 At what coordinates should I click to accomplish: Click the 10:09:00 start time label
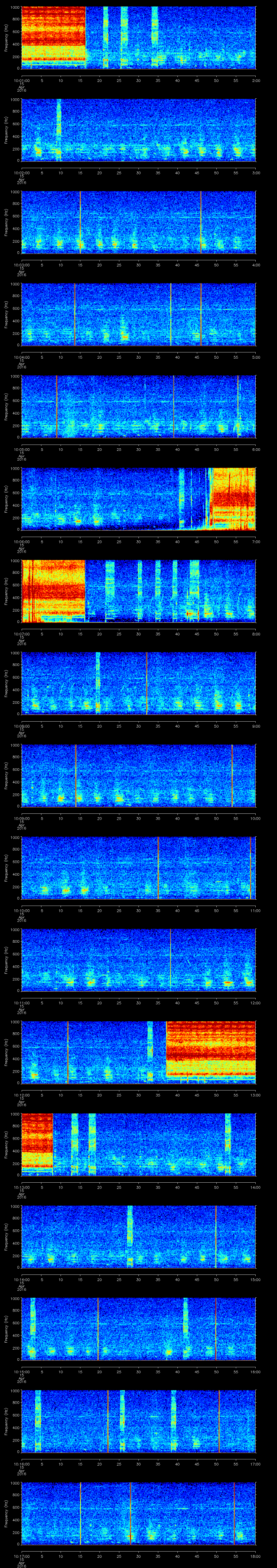click(21, 819)
